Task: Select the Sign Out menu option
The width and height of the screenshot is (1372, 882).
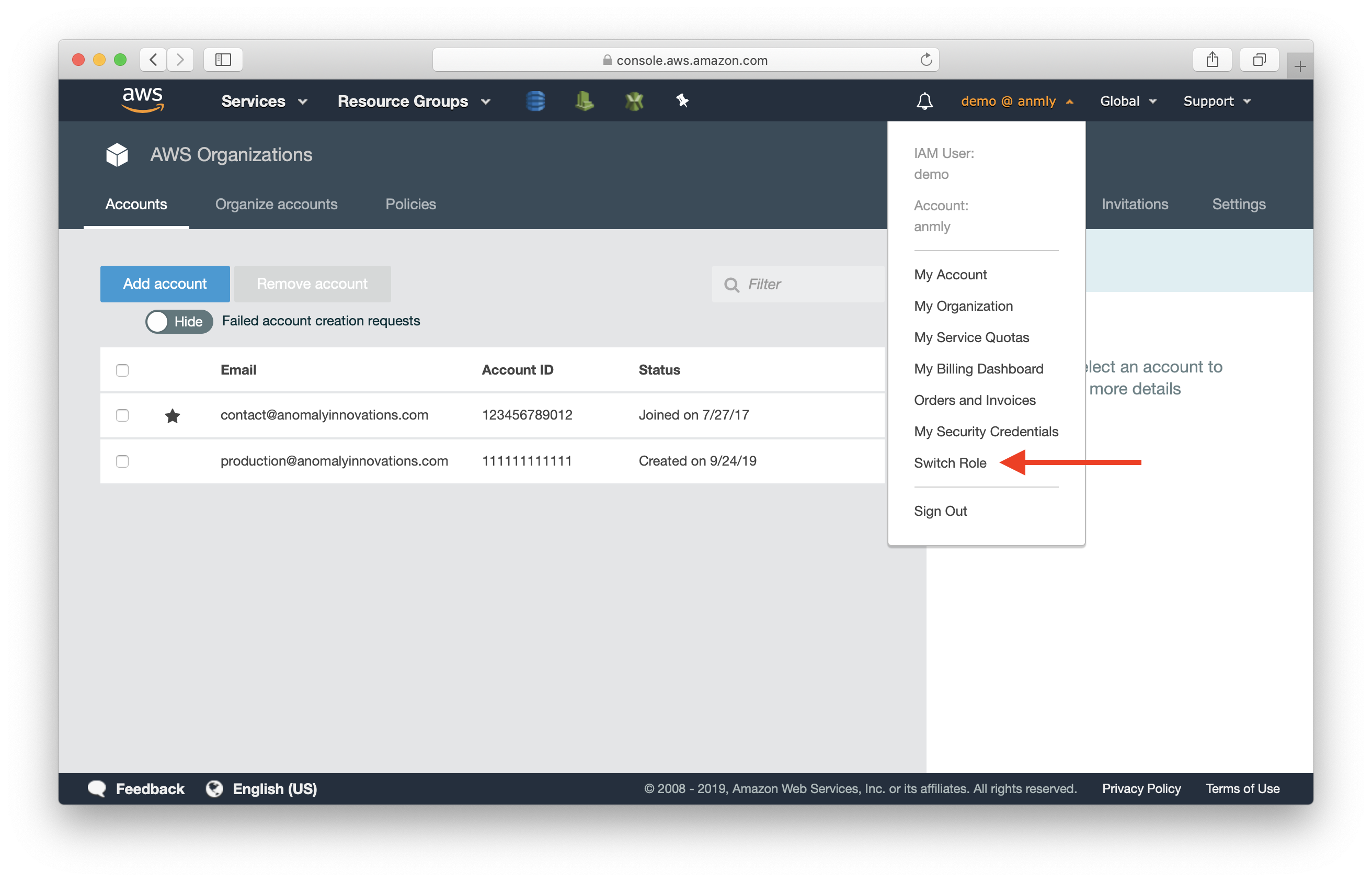Action: 941,511
